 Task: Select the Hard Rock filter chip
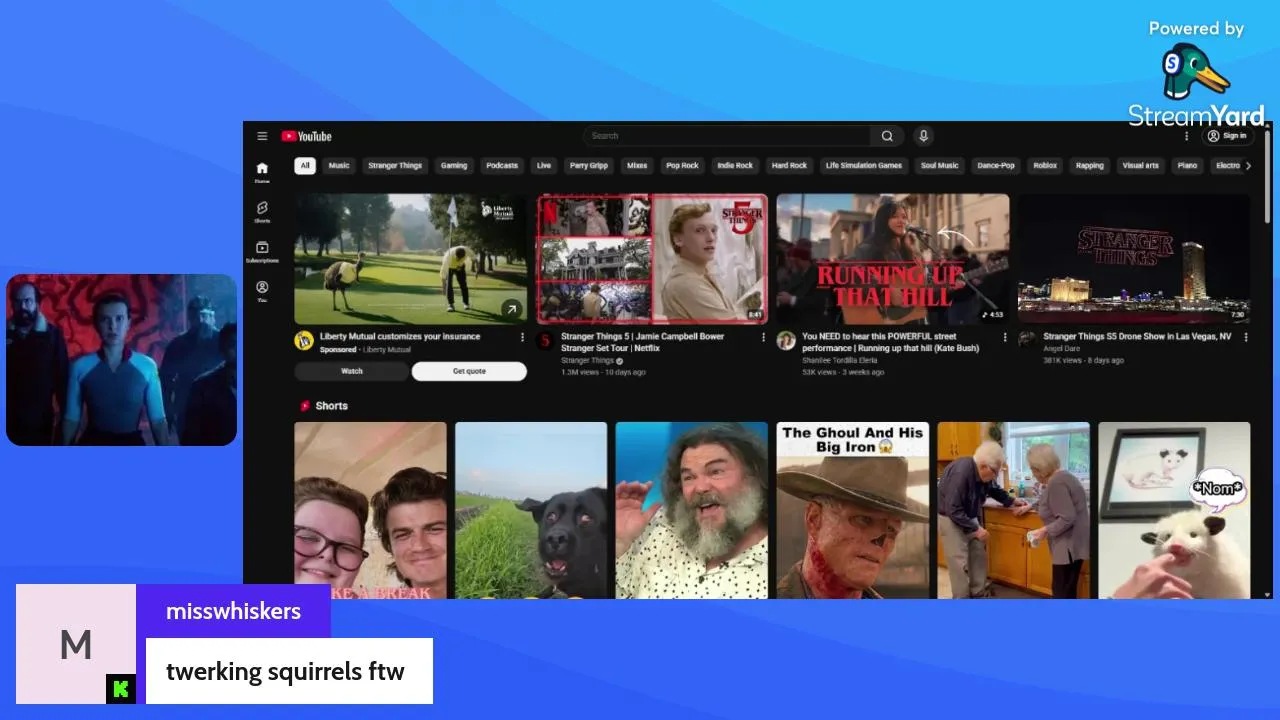pyautogui.click(x=789, y=166)
